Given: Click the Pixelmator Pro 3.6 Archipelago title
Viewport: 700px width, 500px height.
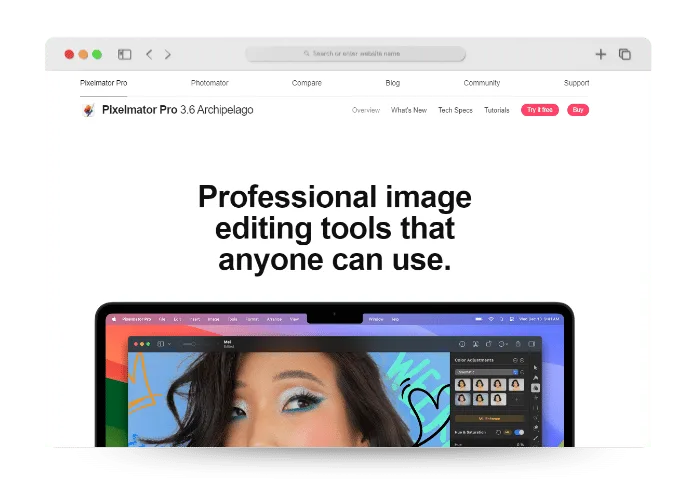Looking at the screenshot, I should 178,110.
